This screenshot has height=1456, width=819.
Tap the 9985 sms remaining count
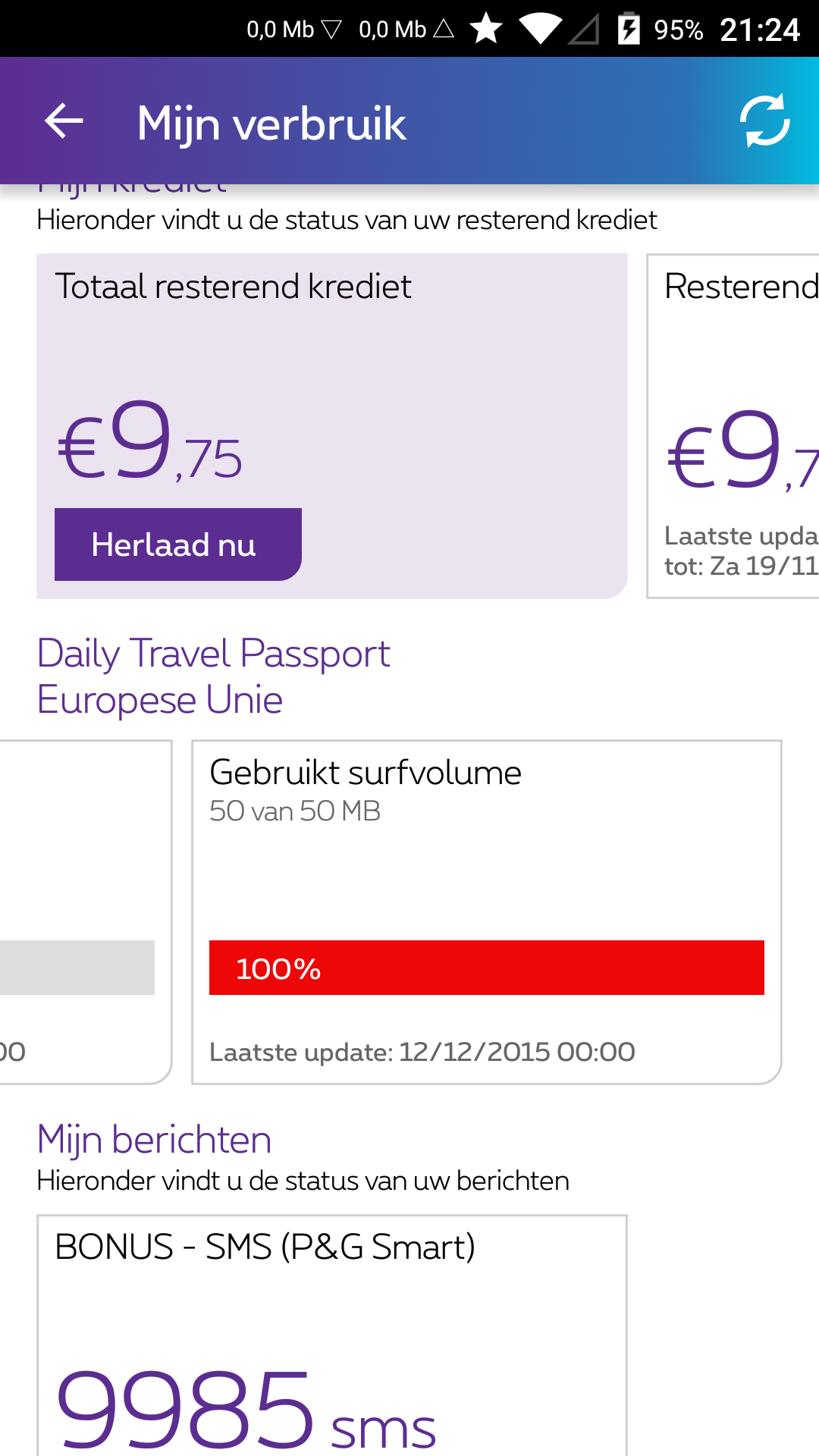coord(245,1409)
